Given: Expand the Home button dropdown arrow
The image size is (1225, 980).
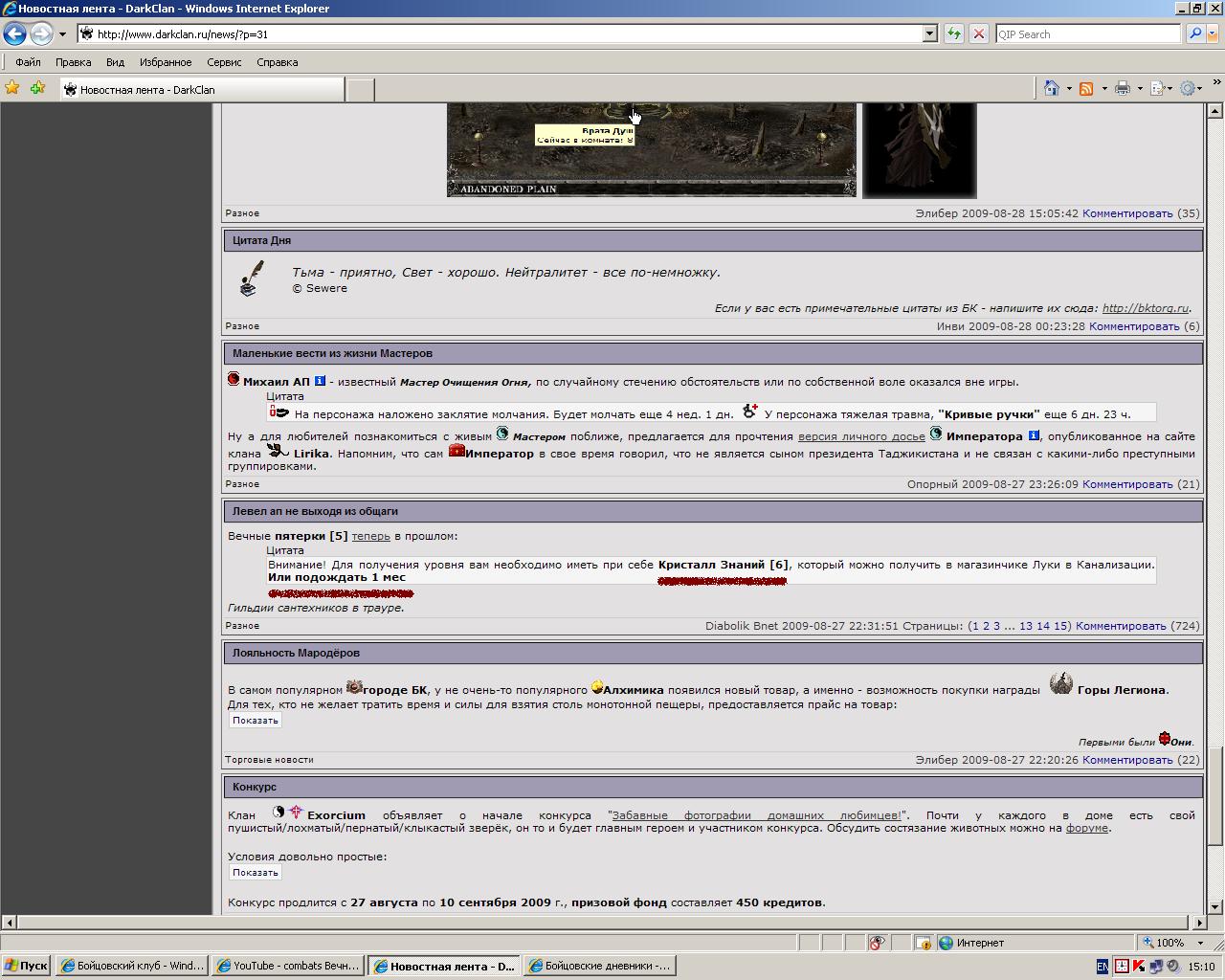Looking at the screenshot, I should [x=1069, y=89].
